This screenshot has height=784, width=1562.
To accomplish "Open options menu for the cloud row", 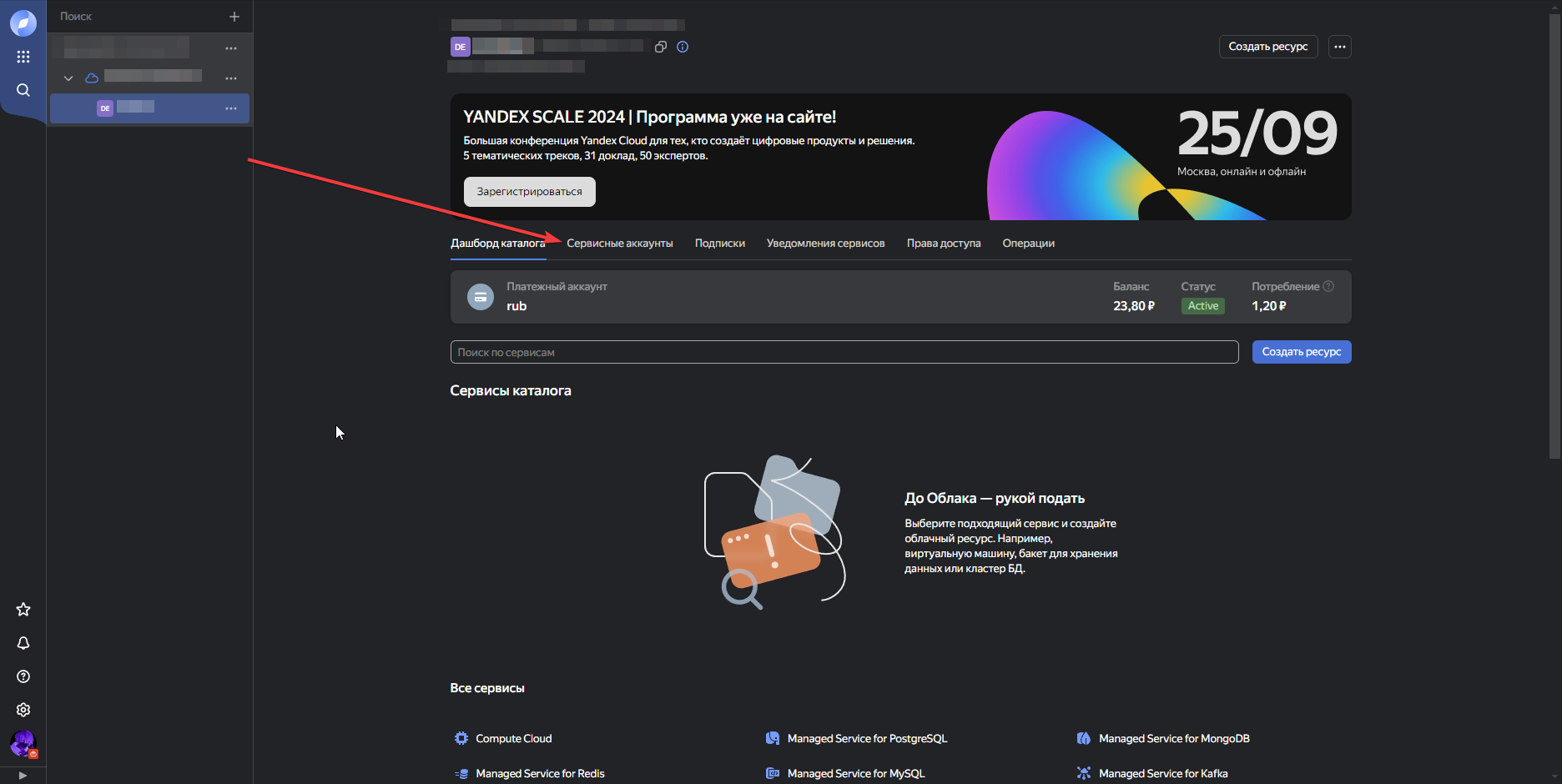I will click(231, 78).
